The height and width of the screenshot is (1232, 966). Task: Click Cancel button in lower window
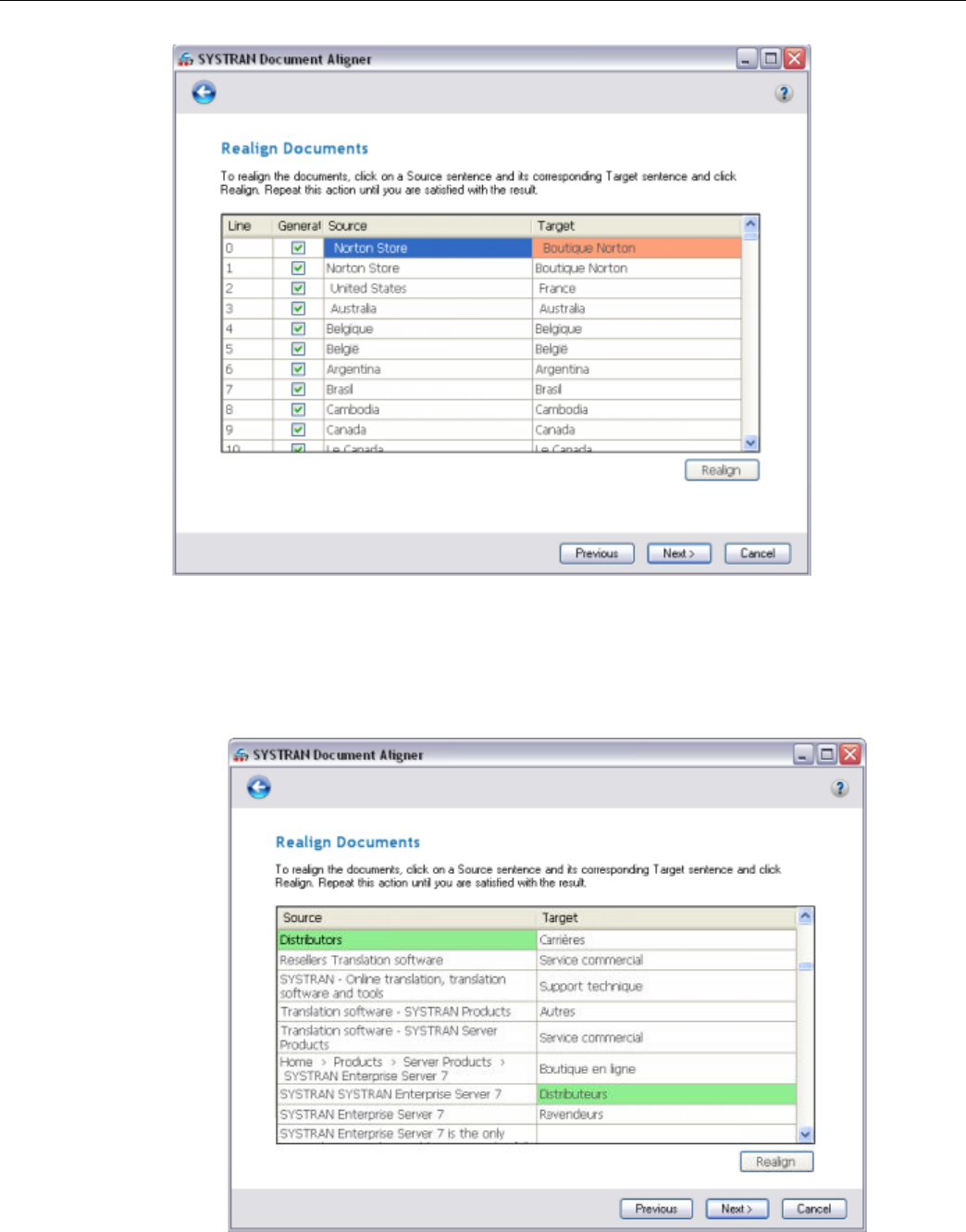[814, 1209]
